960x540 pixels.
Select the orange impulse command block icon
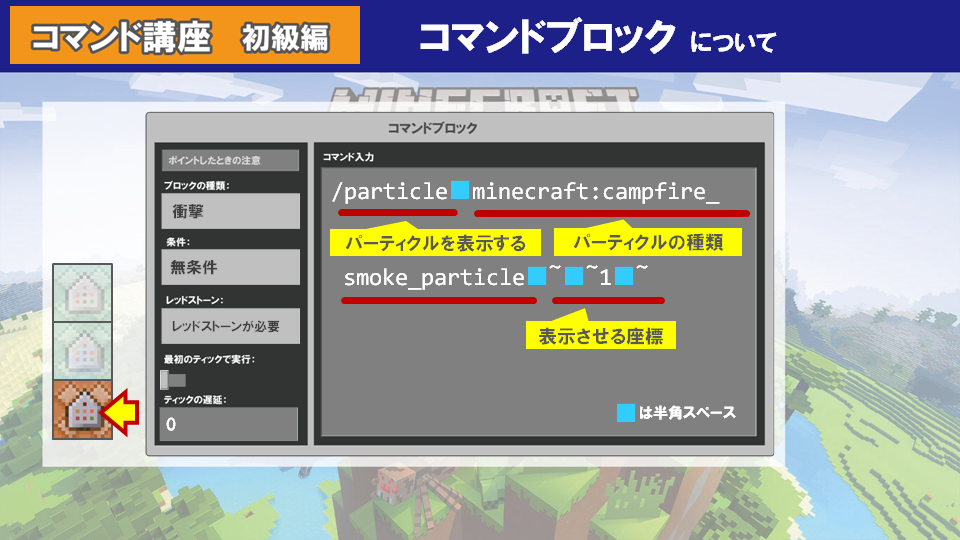pos(83,410)
